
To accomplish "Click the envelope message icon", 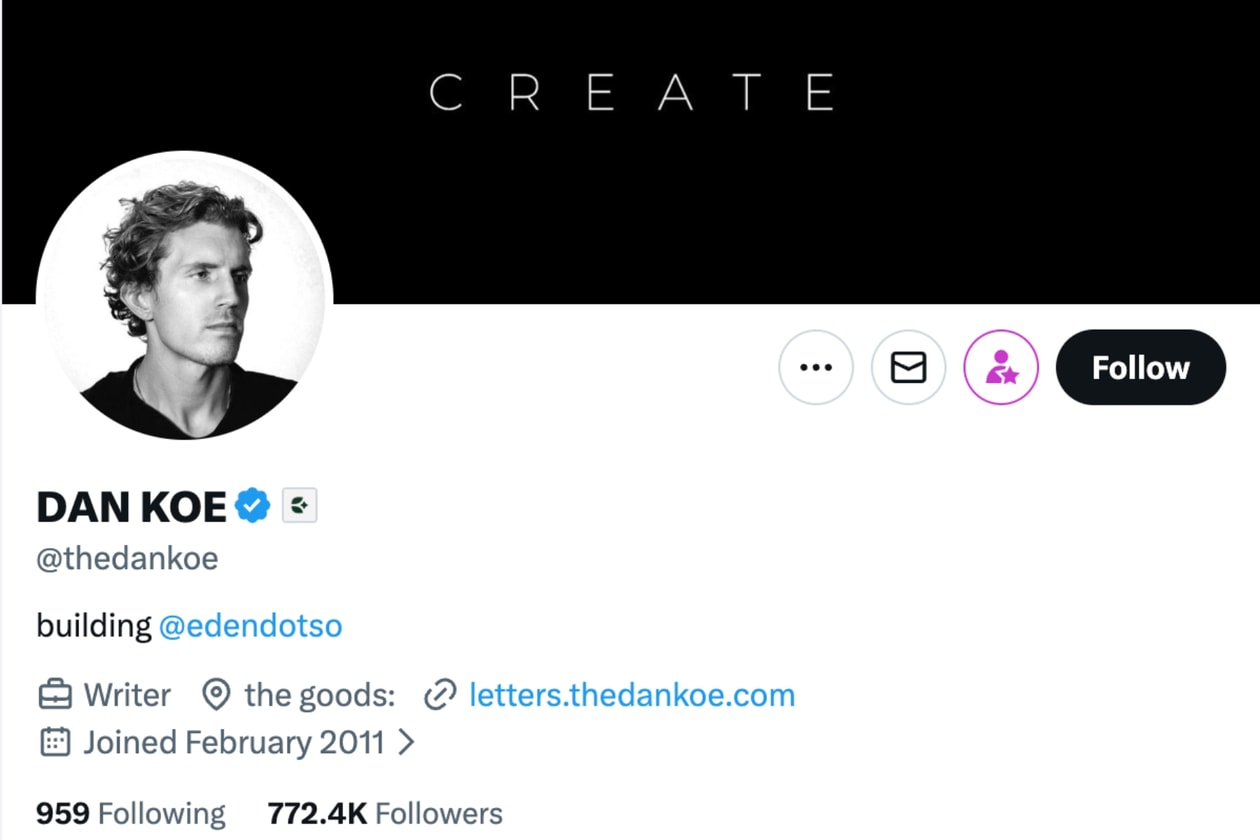I will pyautogui.click(x=908, y=367).
